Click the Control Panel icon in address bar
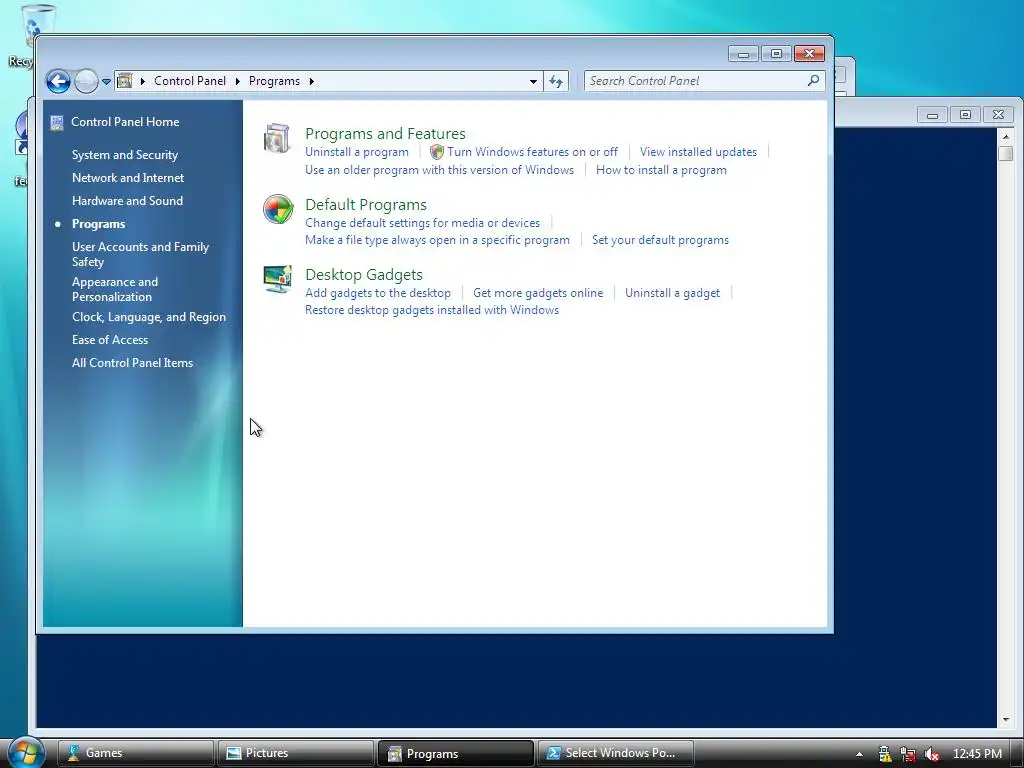The height and width of the screenshot is (768, 1024). [x=124, y=81]
